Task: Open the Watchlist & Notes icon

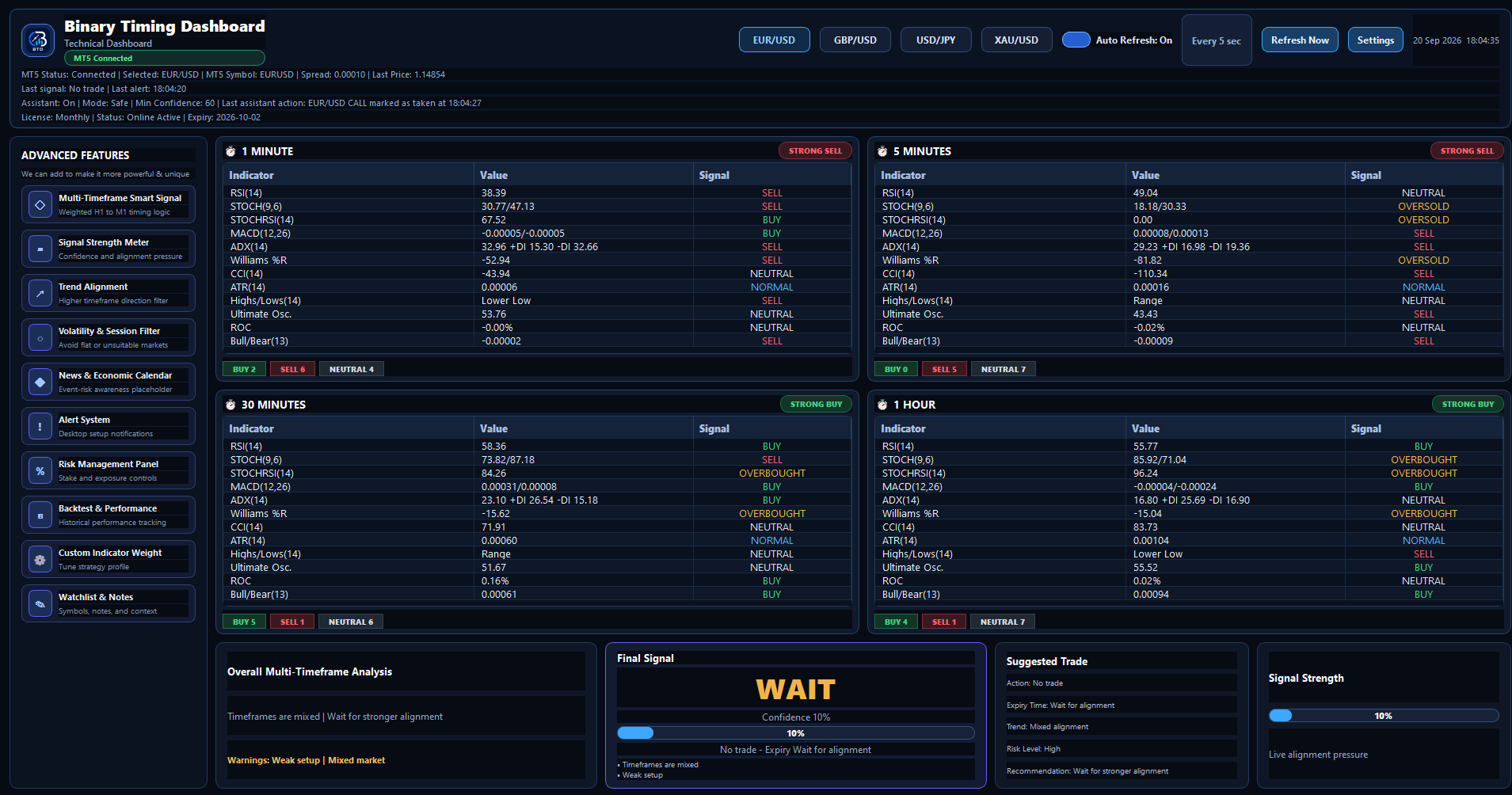Action: pyautogui.click(x=40, y=603)
